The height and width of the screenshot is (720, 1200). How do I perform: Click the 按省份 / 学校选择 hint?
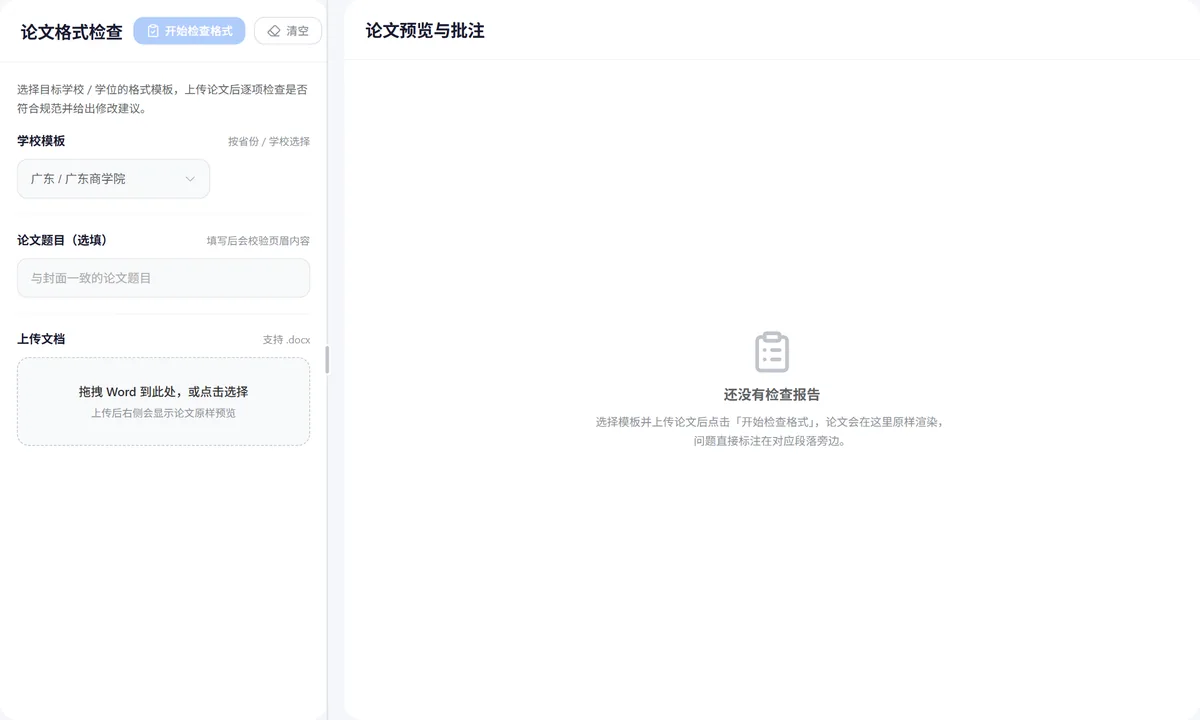(269, 142)
